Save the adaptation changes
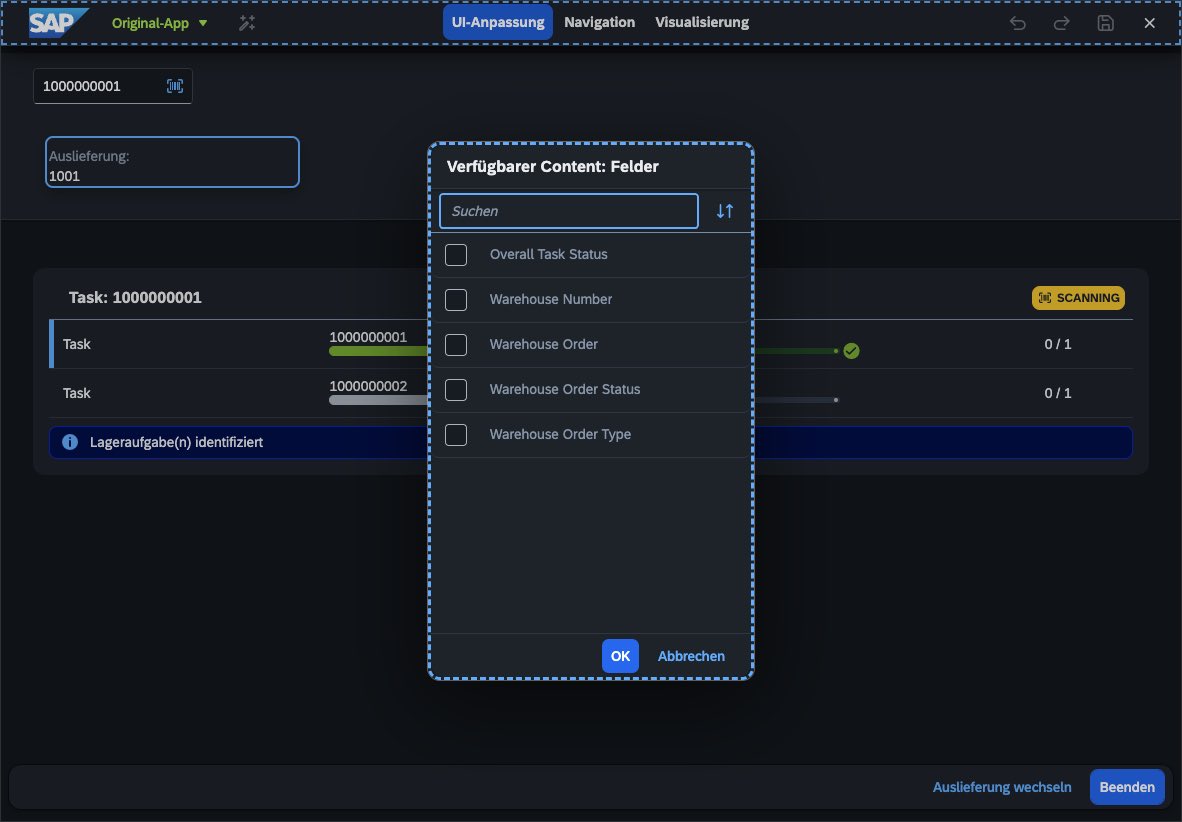 click(1105, 23)
